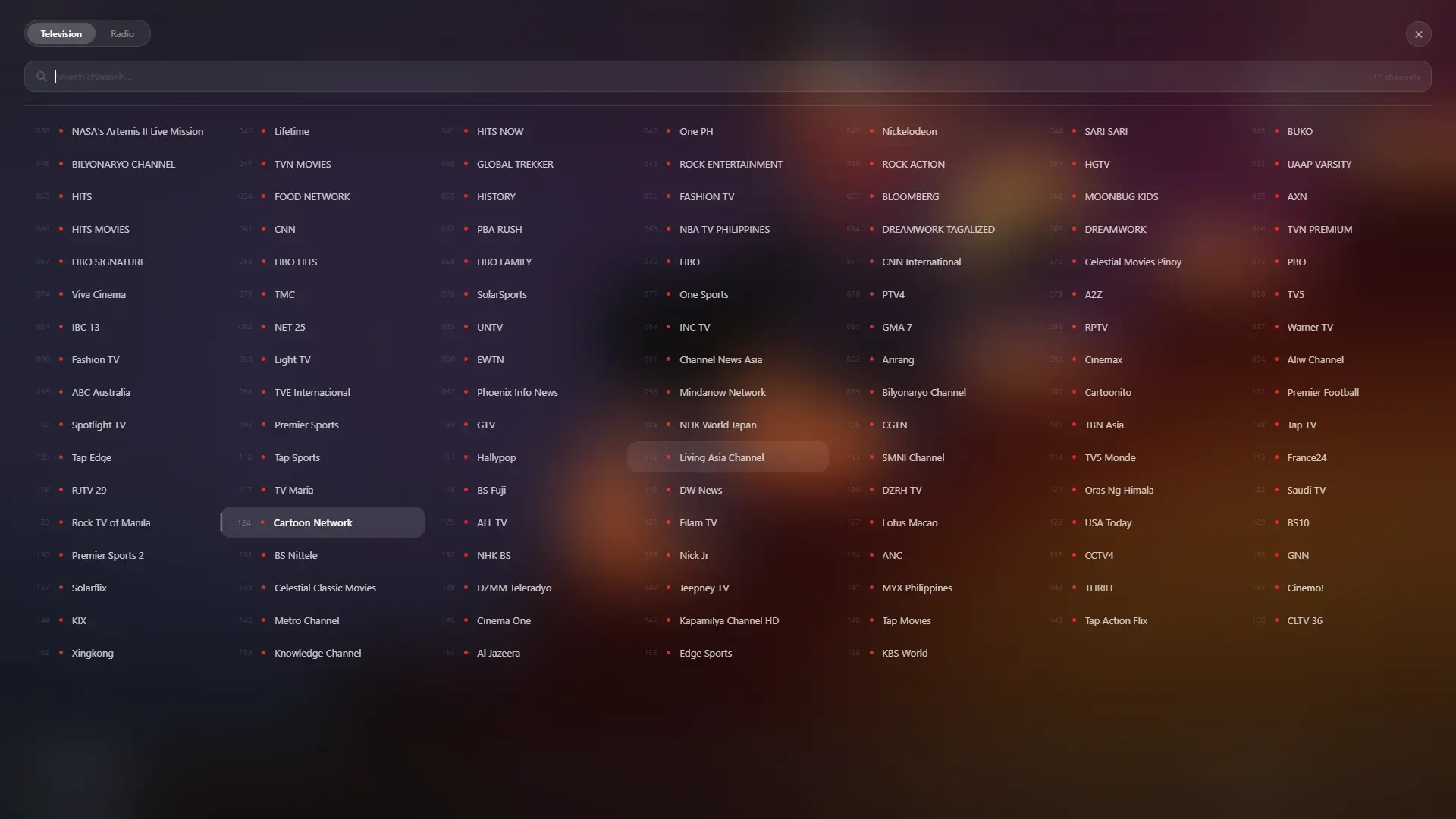This screenshot has height=819, width=1456.
Task: Open Premier Sports 2 channel
Action: click(x=120, y=555)
